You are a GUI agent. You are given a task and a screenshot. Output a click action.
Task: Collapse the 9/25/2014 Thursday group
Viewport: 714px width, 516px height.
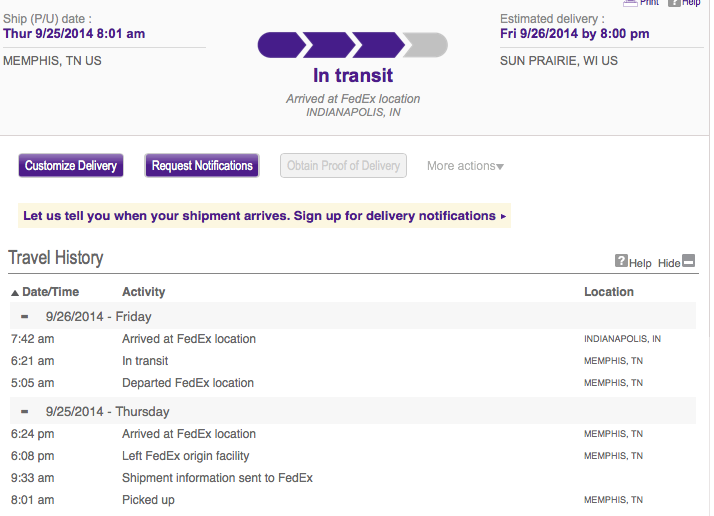click(x=25, y=412)
